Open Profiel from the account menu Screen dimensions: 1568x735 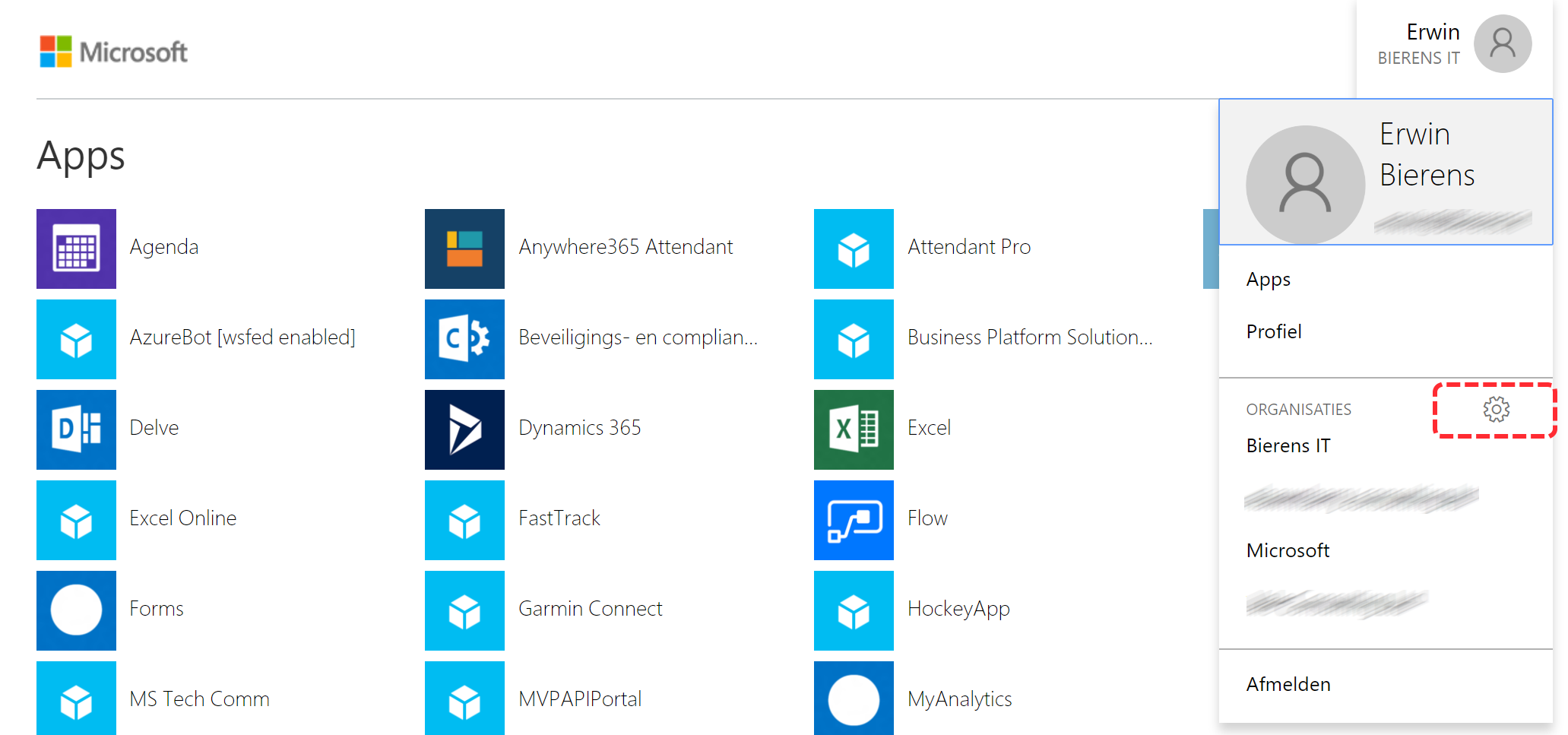coord(1274,331)
